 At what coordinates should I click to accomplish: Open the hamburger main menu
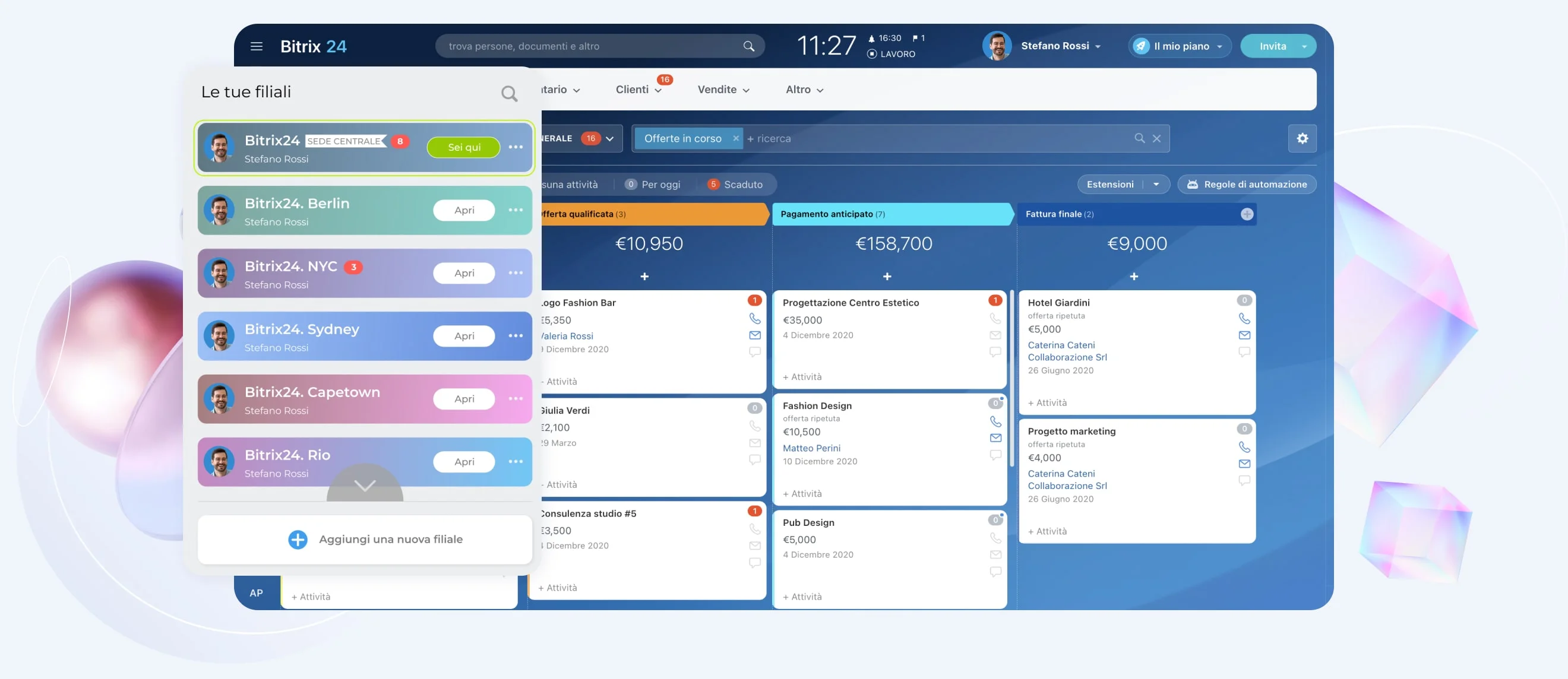[256, 46]
